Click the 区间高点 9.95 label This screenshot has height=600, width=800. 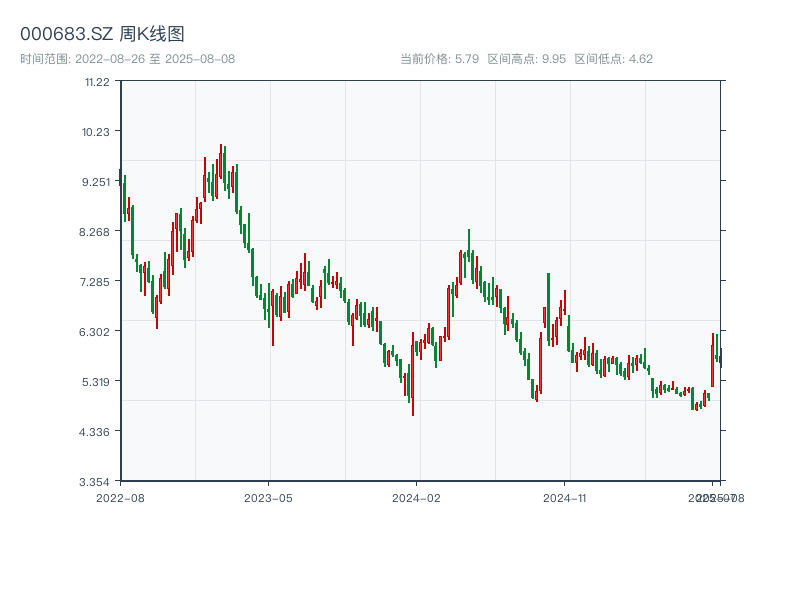(x=526, y=59)
